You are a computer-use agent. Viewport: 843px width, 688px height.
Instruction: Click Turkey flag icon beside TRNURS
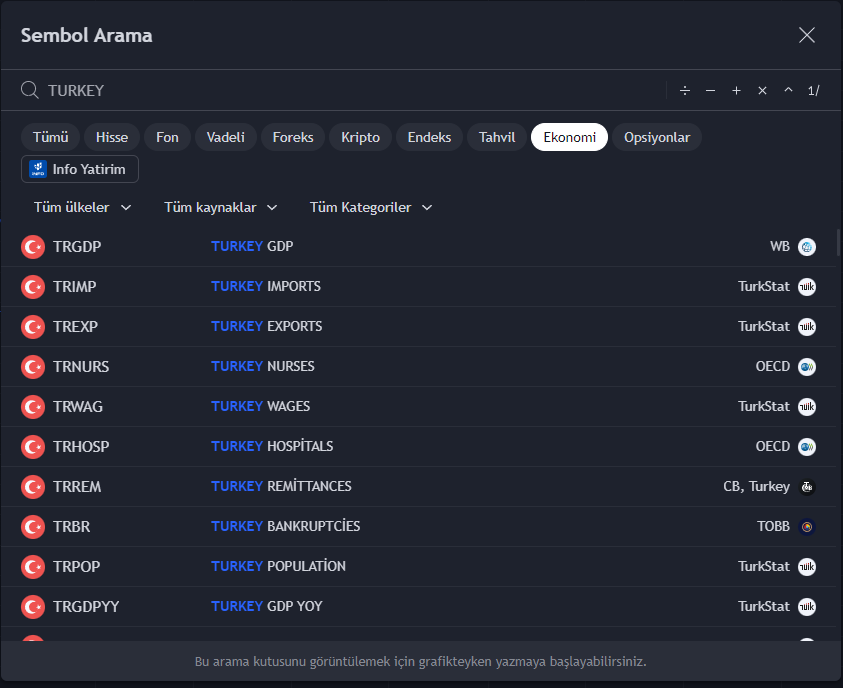tap(33, 367)
